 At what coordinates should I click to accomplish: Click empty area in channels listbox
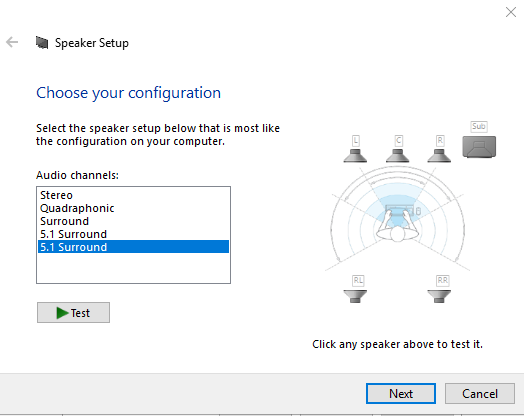point(133,268)
